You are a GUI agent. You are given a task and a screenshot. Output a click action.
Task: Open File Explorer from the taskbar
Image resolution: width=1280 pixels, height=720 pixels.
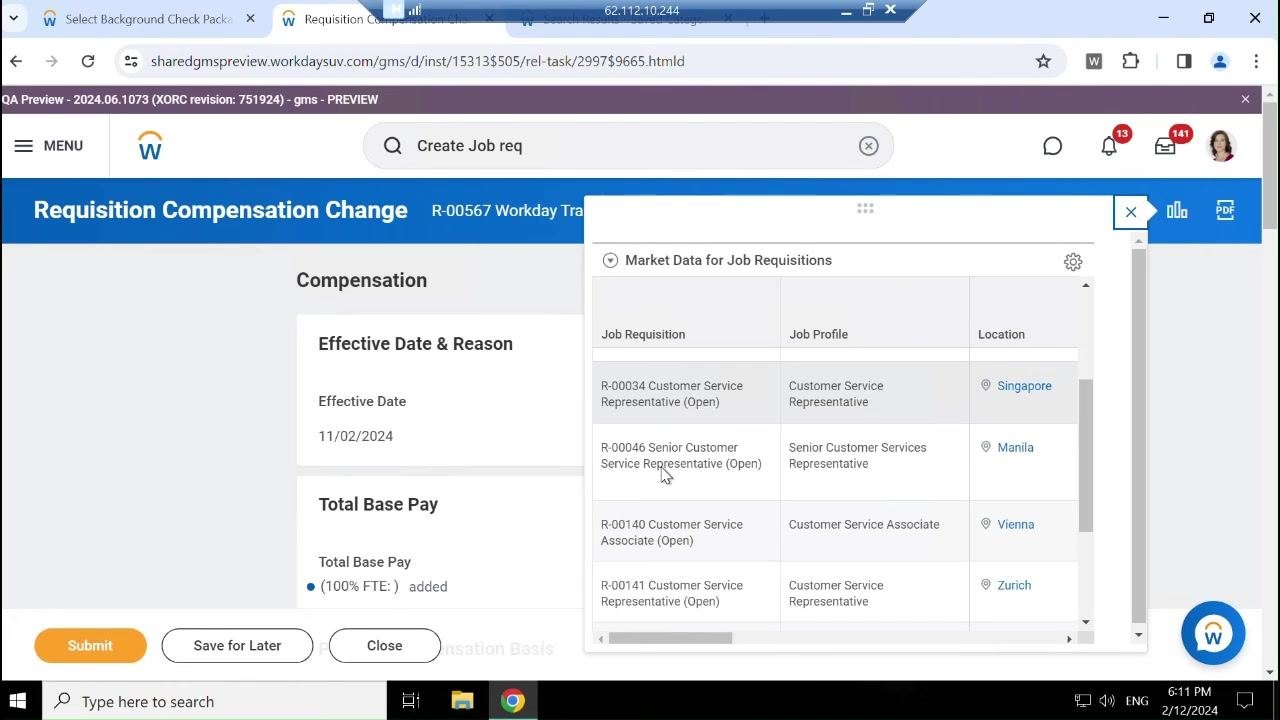tap(462, 701)
